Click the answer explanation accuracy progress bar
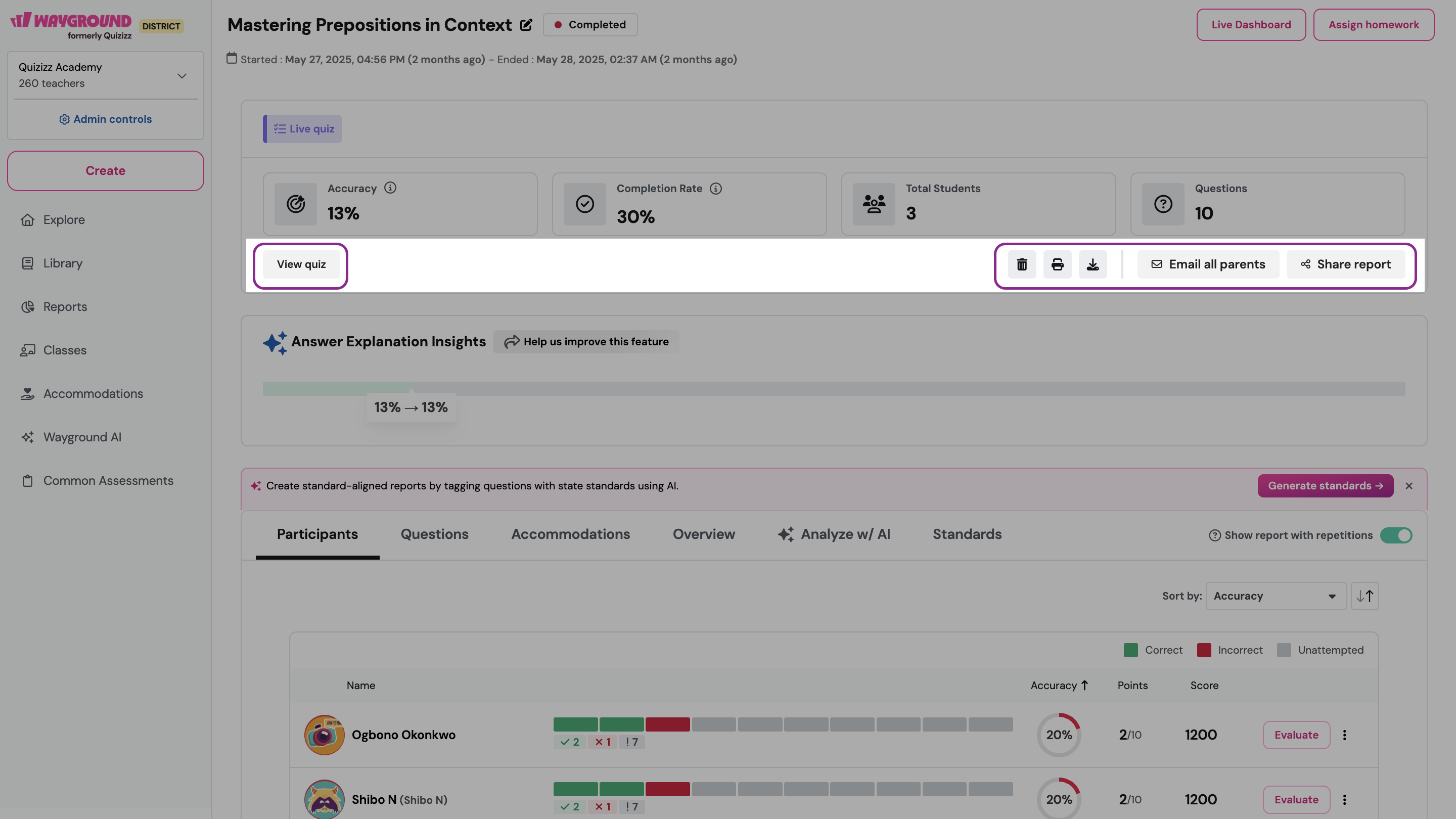 (x=833, y=388)
